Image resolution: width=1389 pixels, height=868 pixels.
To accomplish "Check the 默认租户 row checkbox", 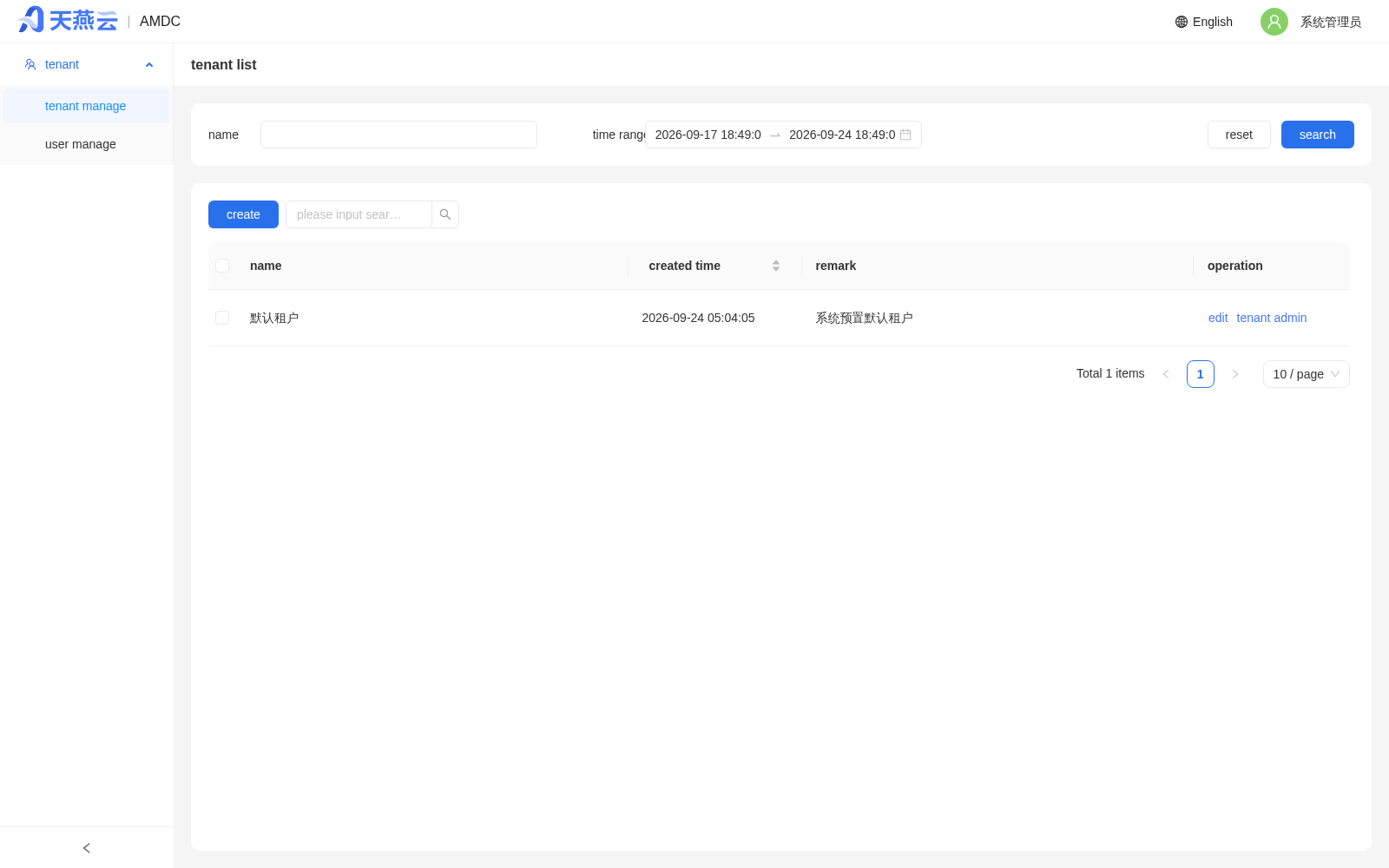I will pos(222,318).
